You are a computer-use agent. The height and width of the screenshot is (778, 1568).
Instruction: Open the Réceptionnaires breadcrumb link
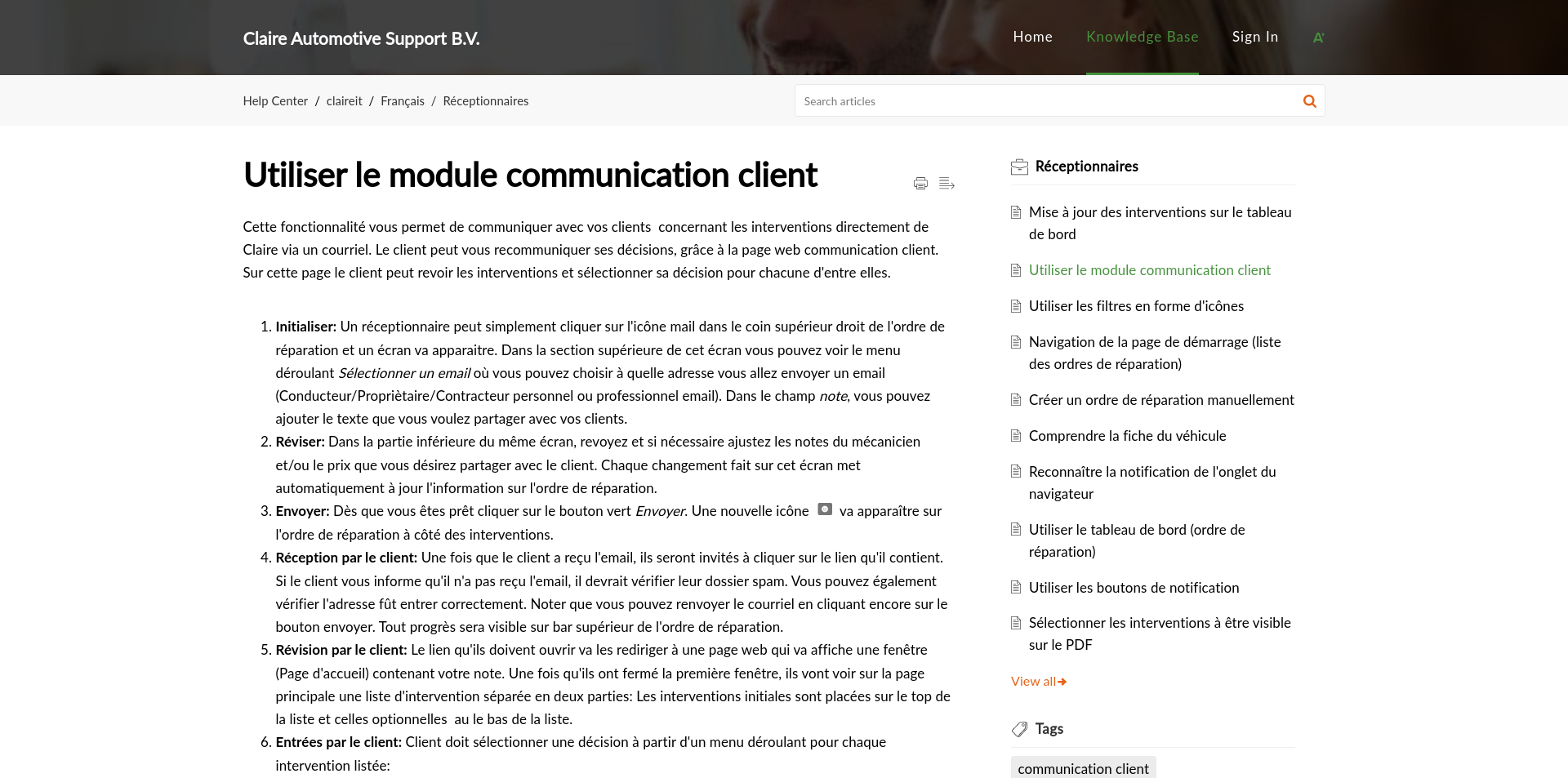click(x=486, y=101)
